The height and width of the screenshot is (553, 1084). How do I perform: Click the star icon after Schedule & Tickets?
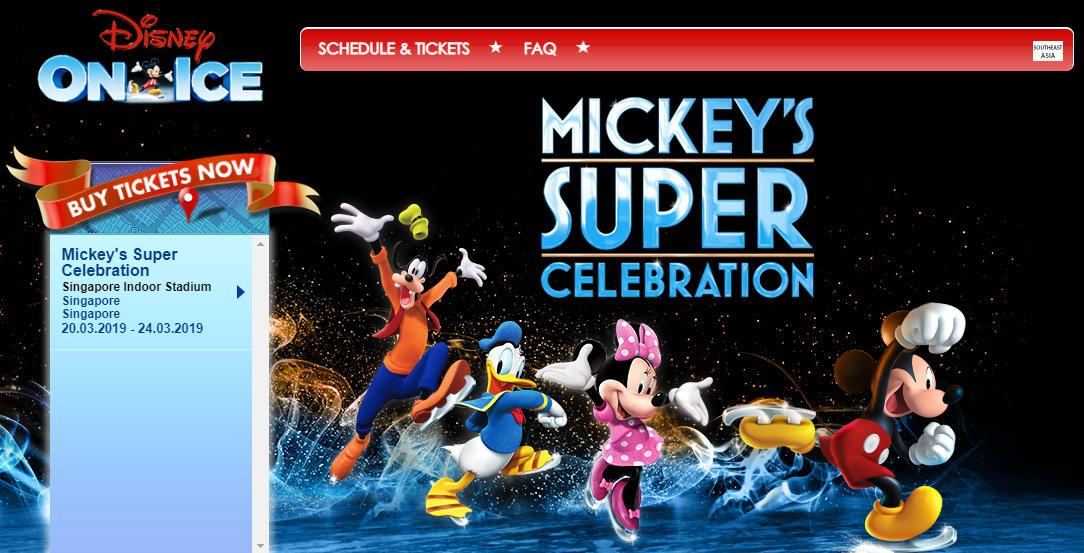[496, 48]
